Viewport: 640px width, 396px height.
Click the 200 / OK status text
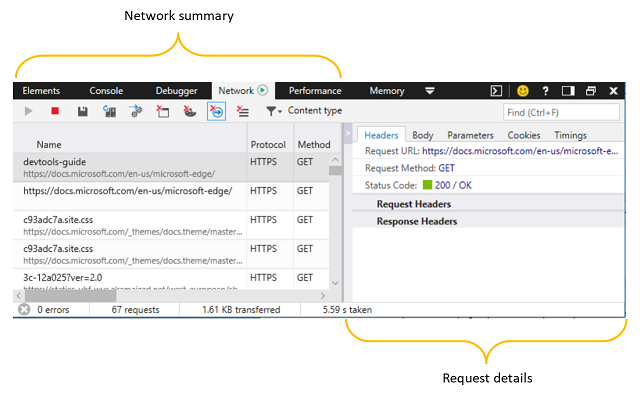[453, 185]
